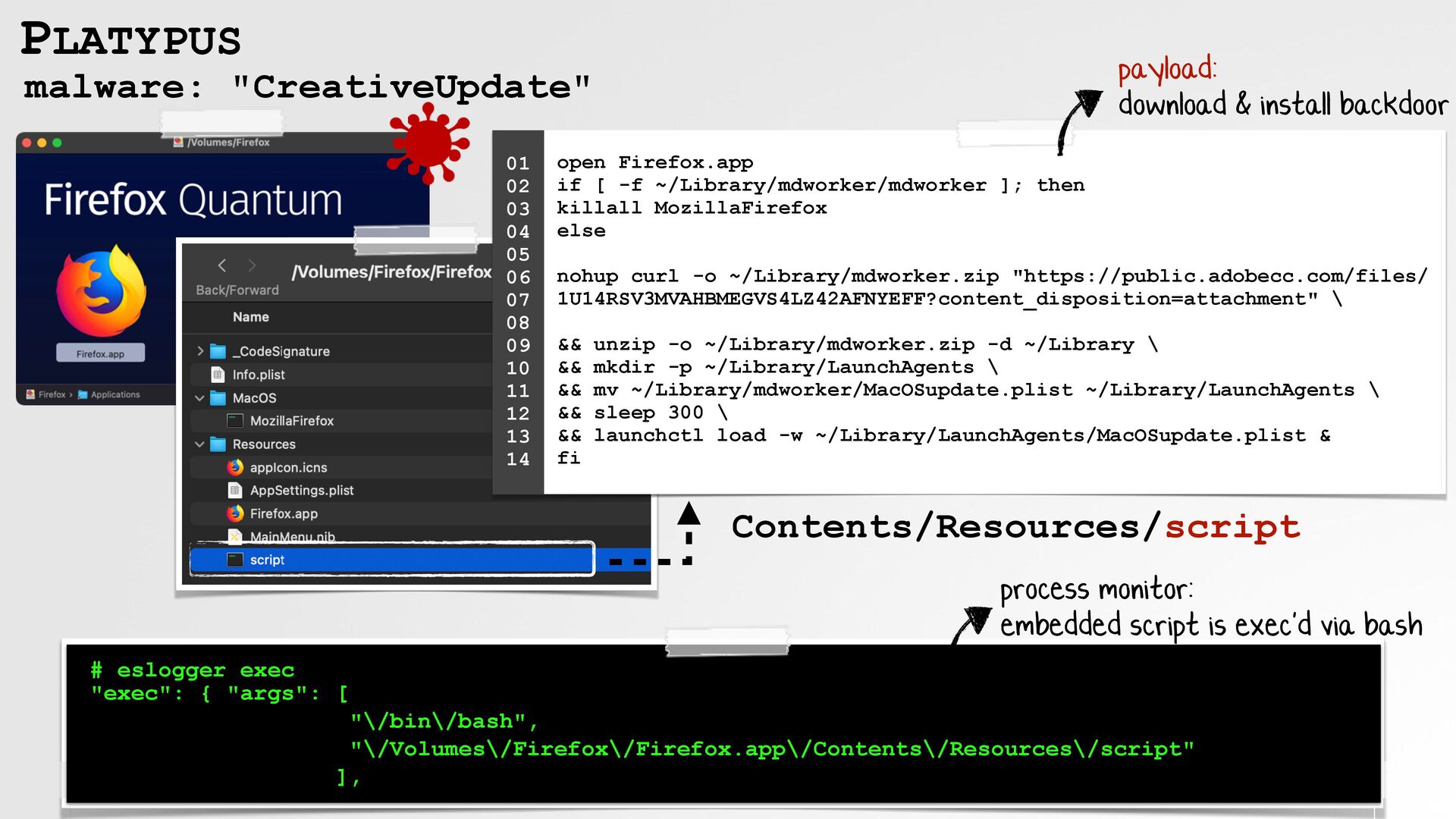1456x819 pixels.
Task: Click the disk icon beside /Volumes/Firefox title
Action: pos(178,142)
